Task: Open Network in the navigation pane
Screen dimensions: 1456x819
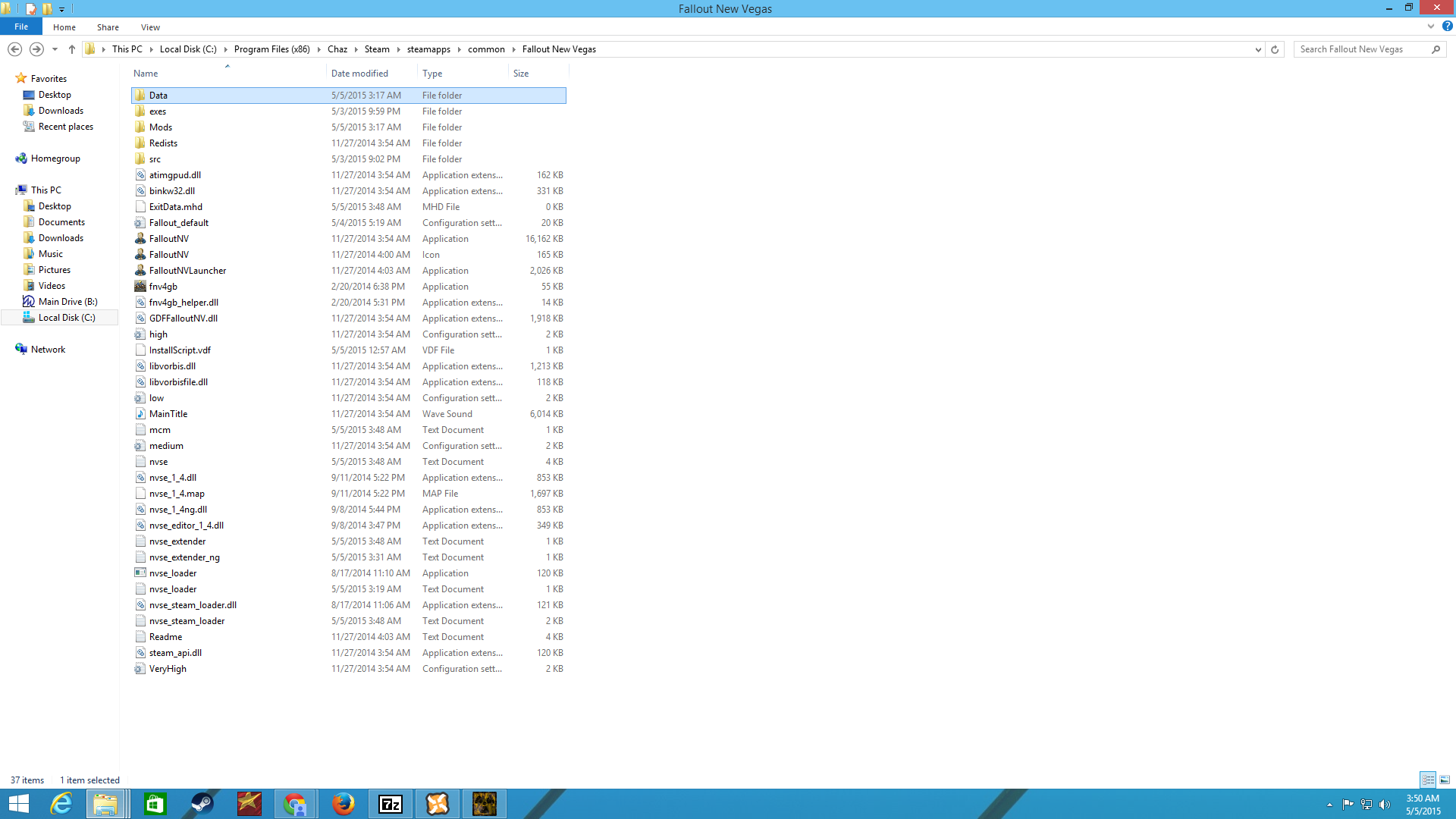Action: 48,350
